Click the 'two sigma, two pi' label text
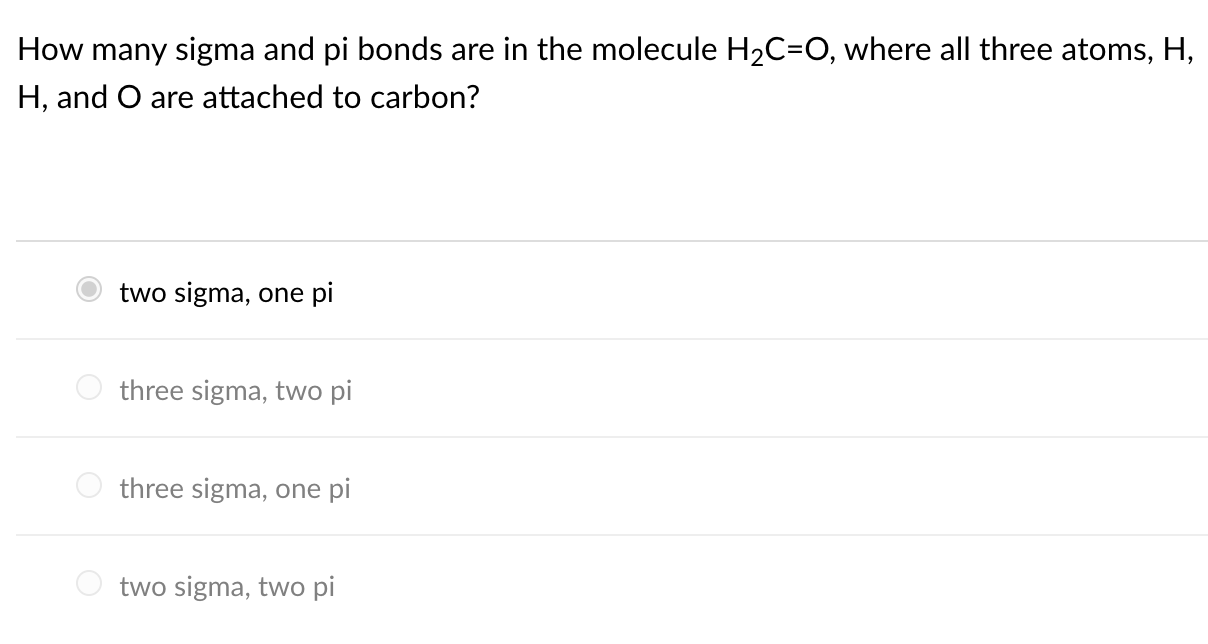 click(x=226, y=587)
